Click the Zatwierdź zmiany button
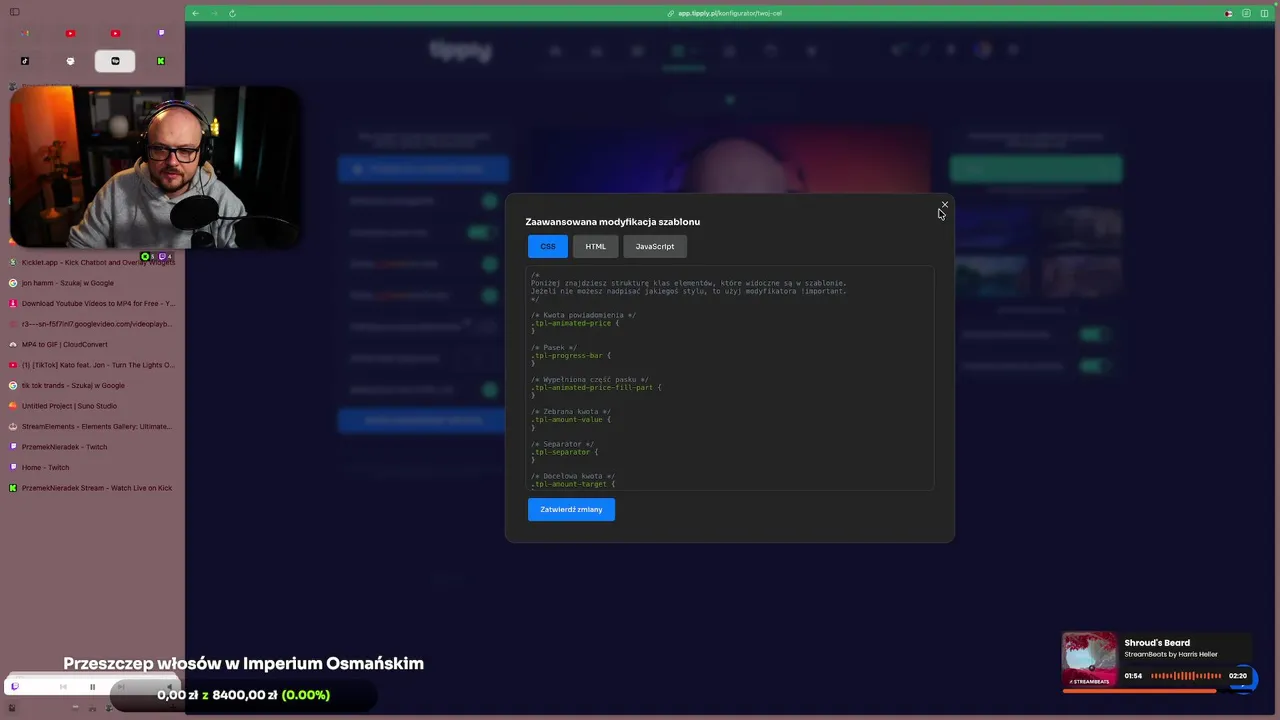This screenshot has width=1280, height=720. coord(571,509)
